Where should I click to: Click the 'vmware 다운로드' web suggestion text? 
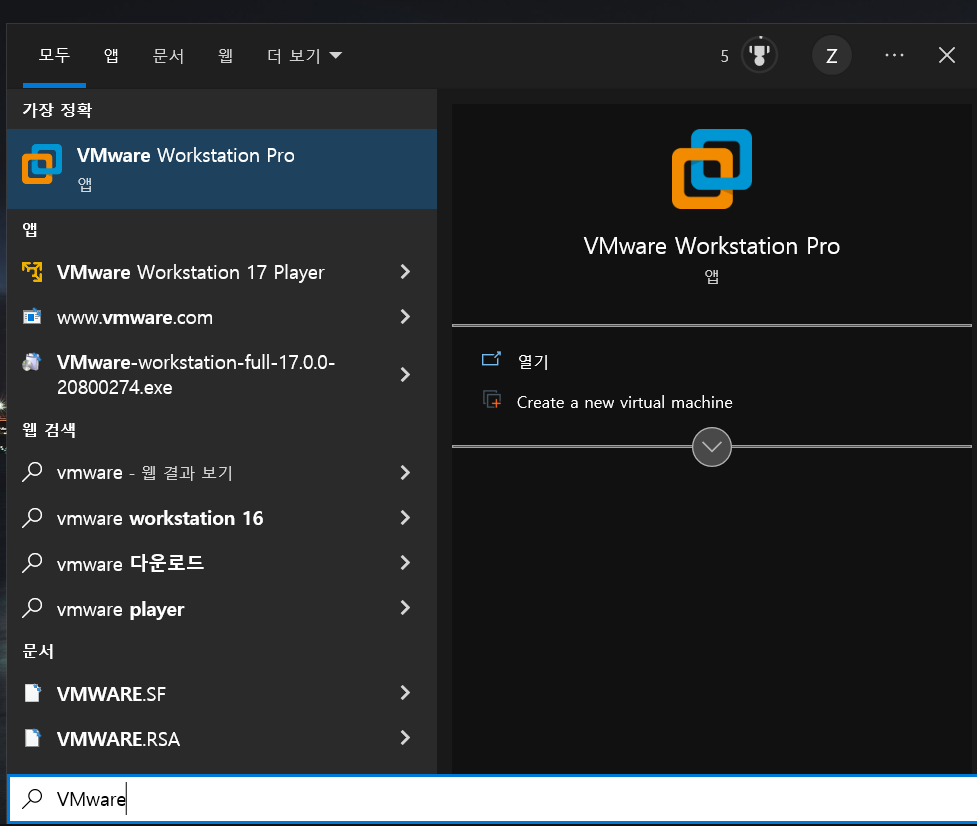(x=130, y=564)
